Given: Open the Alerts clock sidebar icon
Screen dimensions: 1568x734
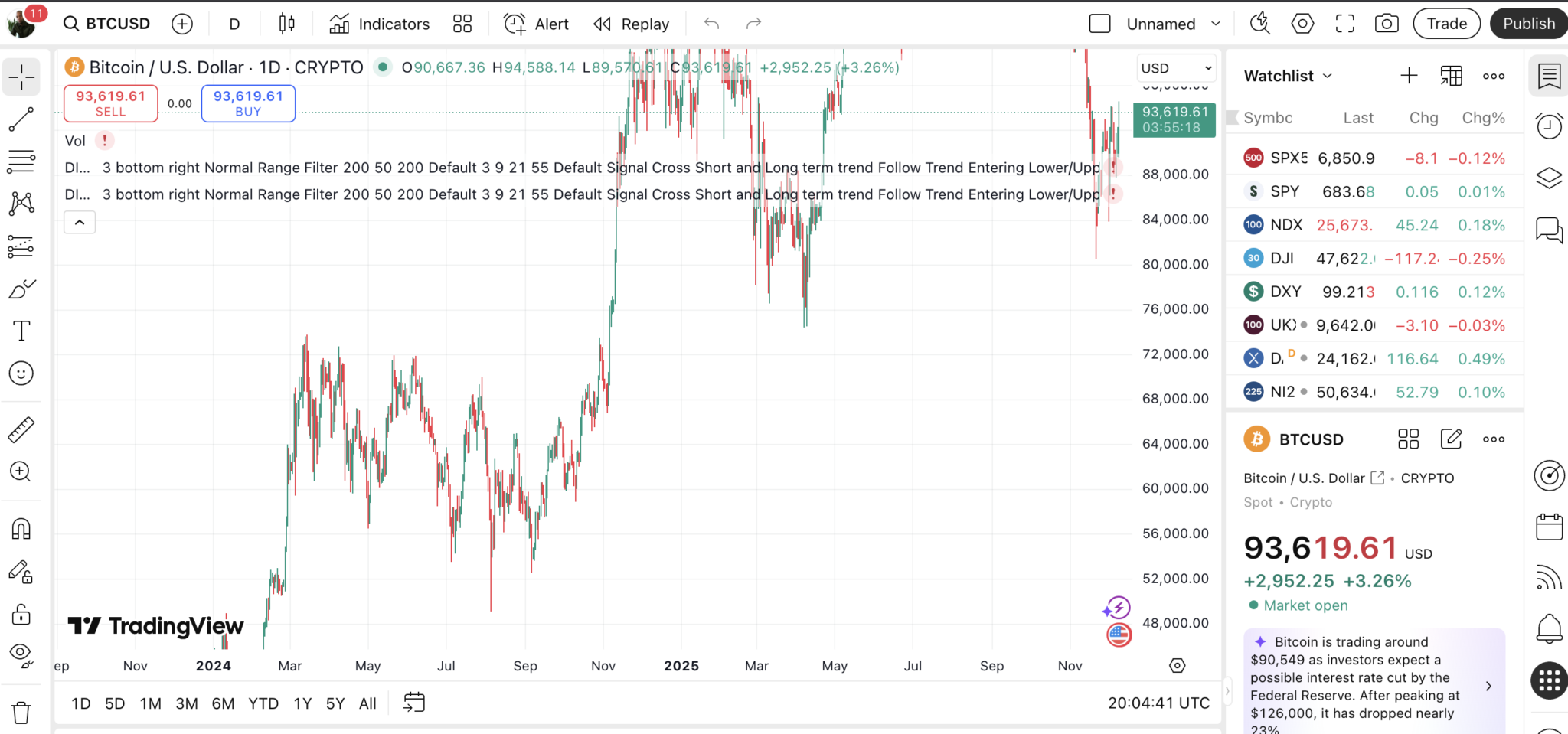Looking at the screenshot, I should pos(1549,126).
